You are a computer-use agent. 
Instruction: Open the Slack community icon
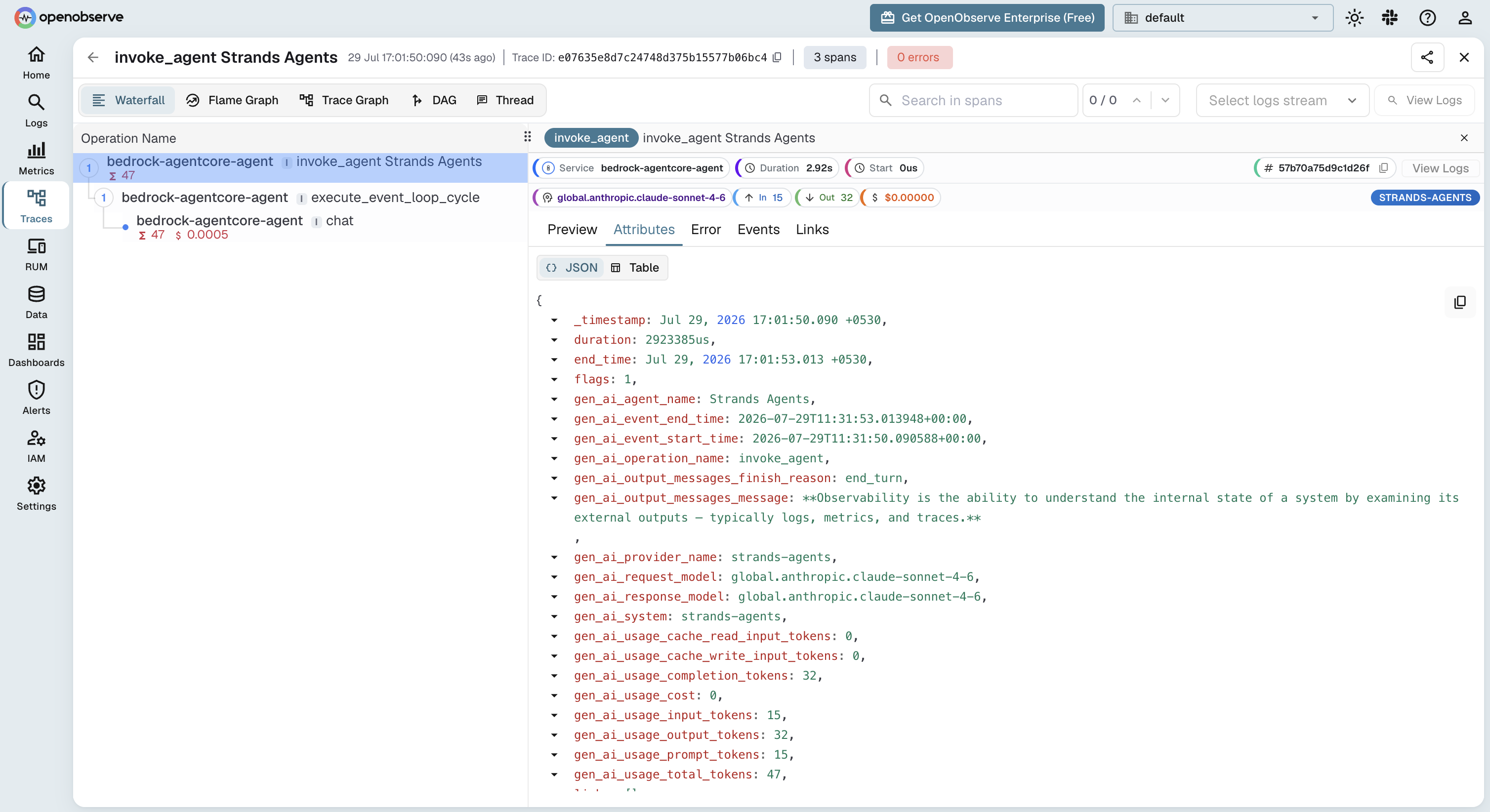(1390, 18)
